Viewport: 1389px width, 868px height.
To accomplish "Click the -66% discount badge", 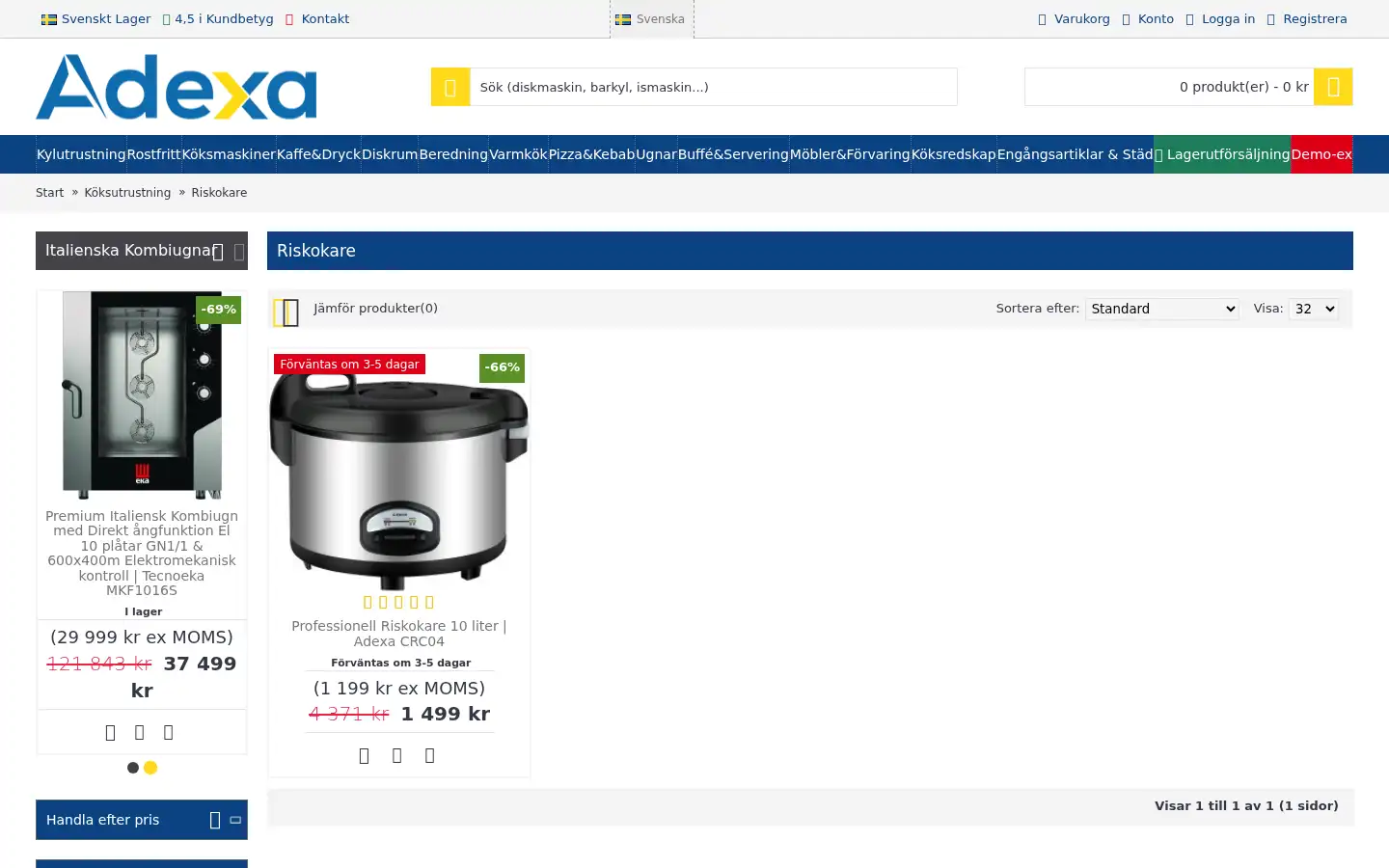I will pyautogui.click(x=503, y=368).
